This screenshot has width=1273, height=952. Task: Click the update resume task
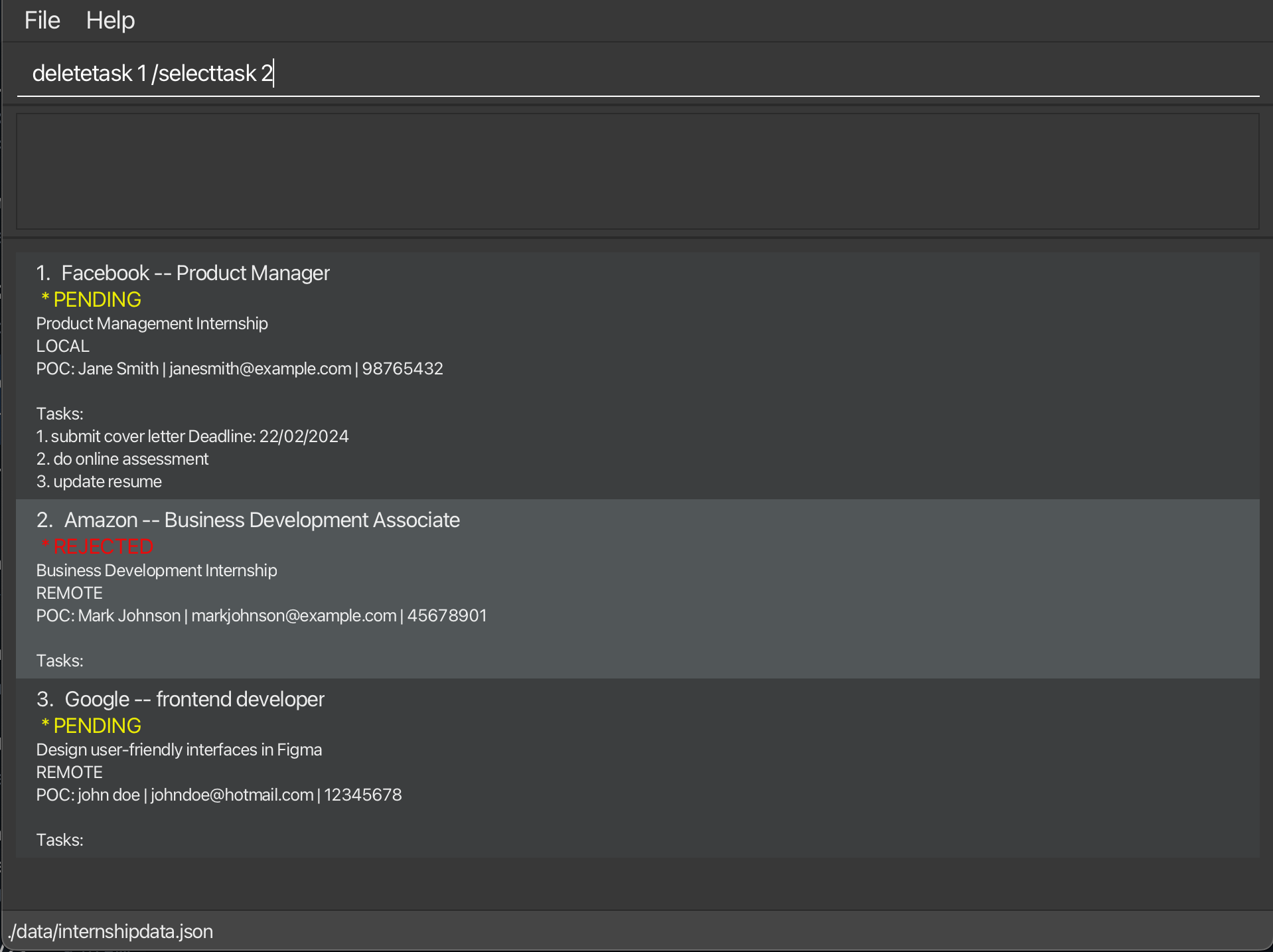[x=100, y=481]
